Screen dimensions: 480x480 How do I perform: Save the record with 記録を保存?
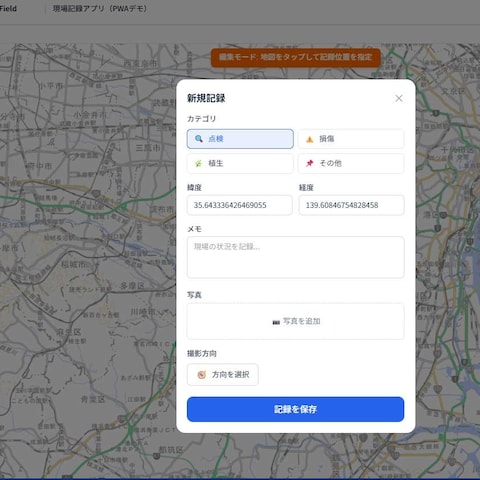295,409
